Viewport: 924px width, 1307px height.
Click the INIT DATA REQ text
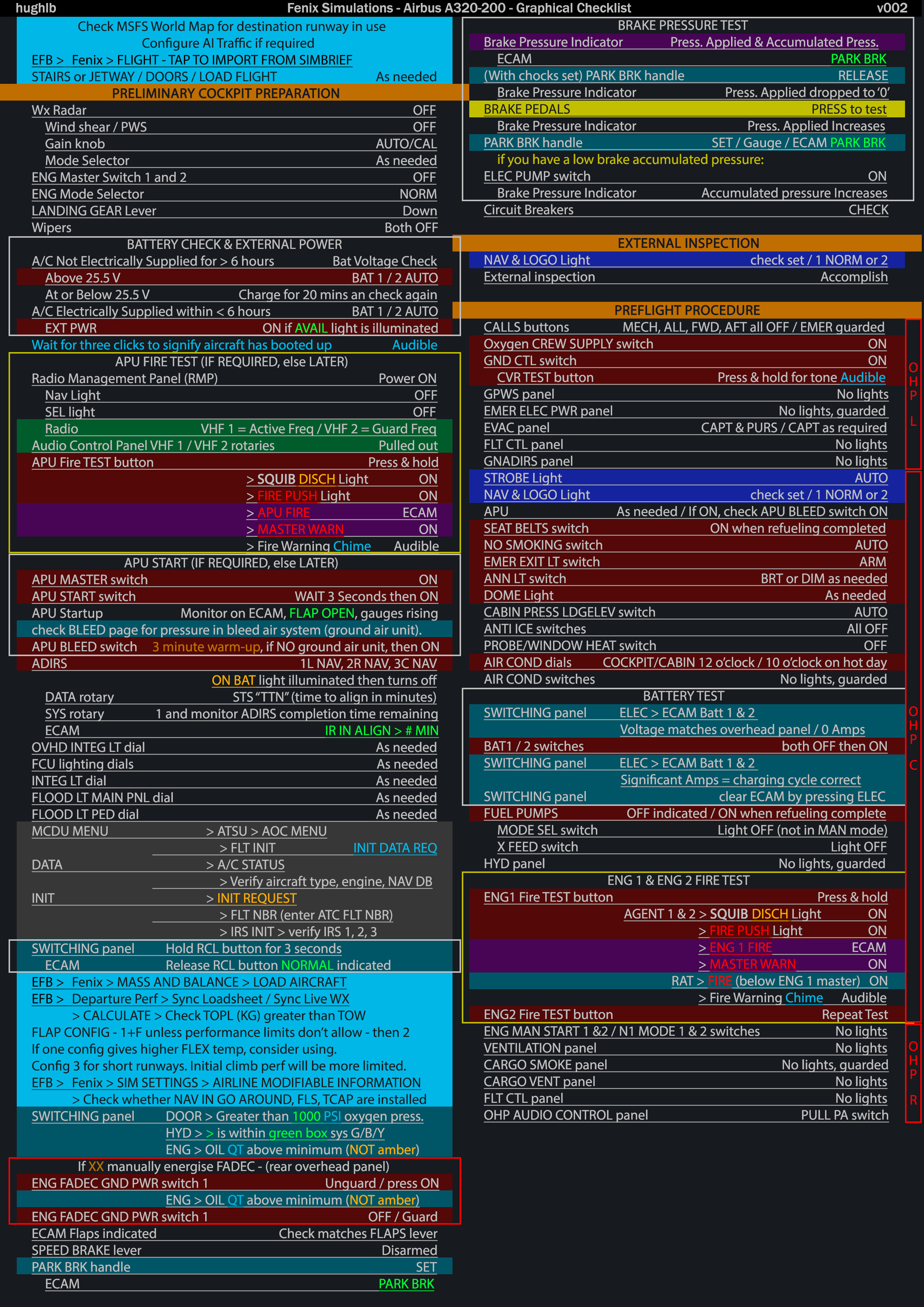pos(395,848)
